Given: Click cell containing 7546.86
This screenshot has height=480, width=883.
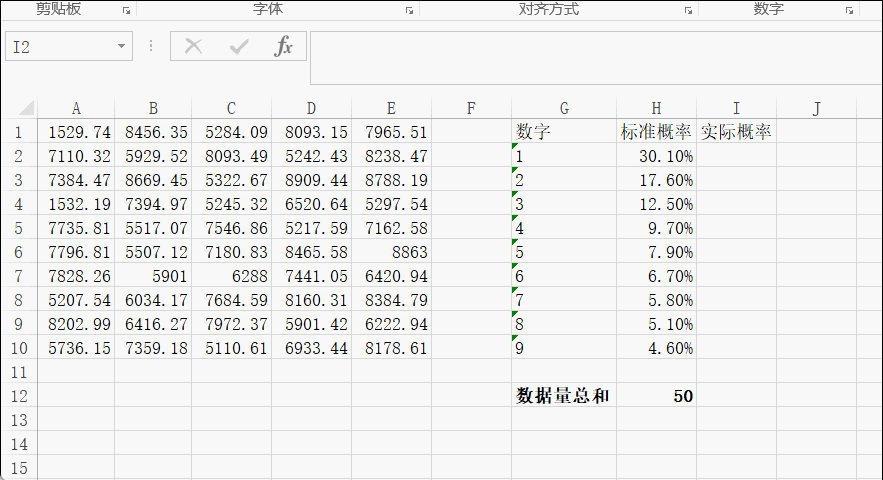Looking at the screenshot, I should [x=231, y=228].
